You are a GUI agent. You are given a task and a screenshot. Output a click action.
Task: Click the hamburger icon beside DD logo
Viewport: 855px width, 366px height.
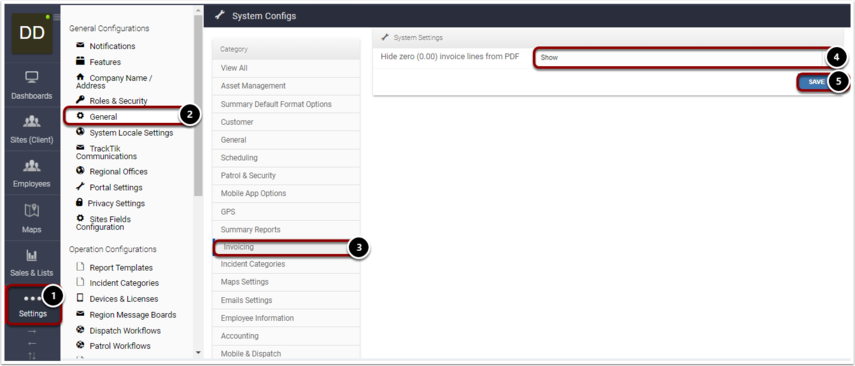57,17
